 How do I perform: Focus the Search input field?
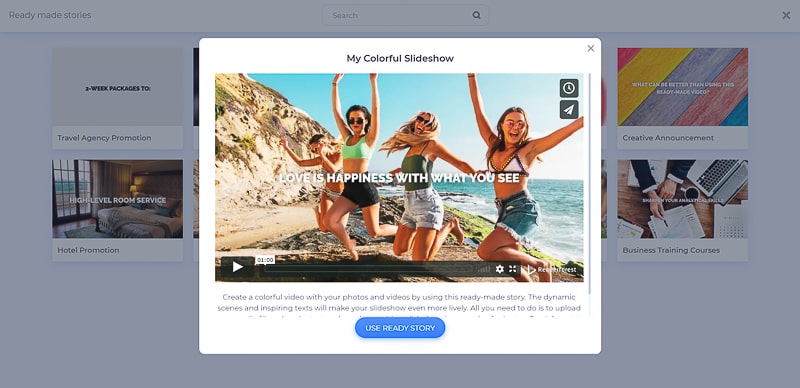click(406, 15)
